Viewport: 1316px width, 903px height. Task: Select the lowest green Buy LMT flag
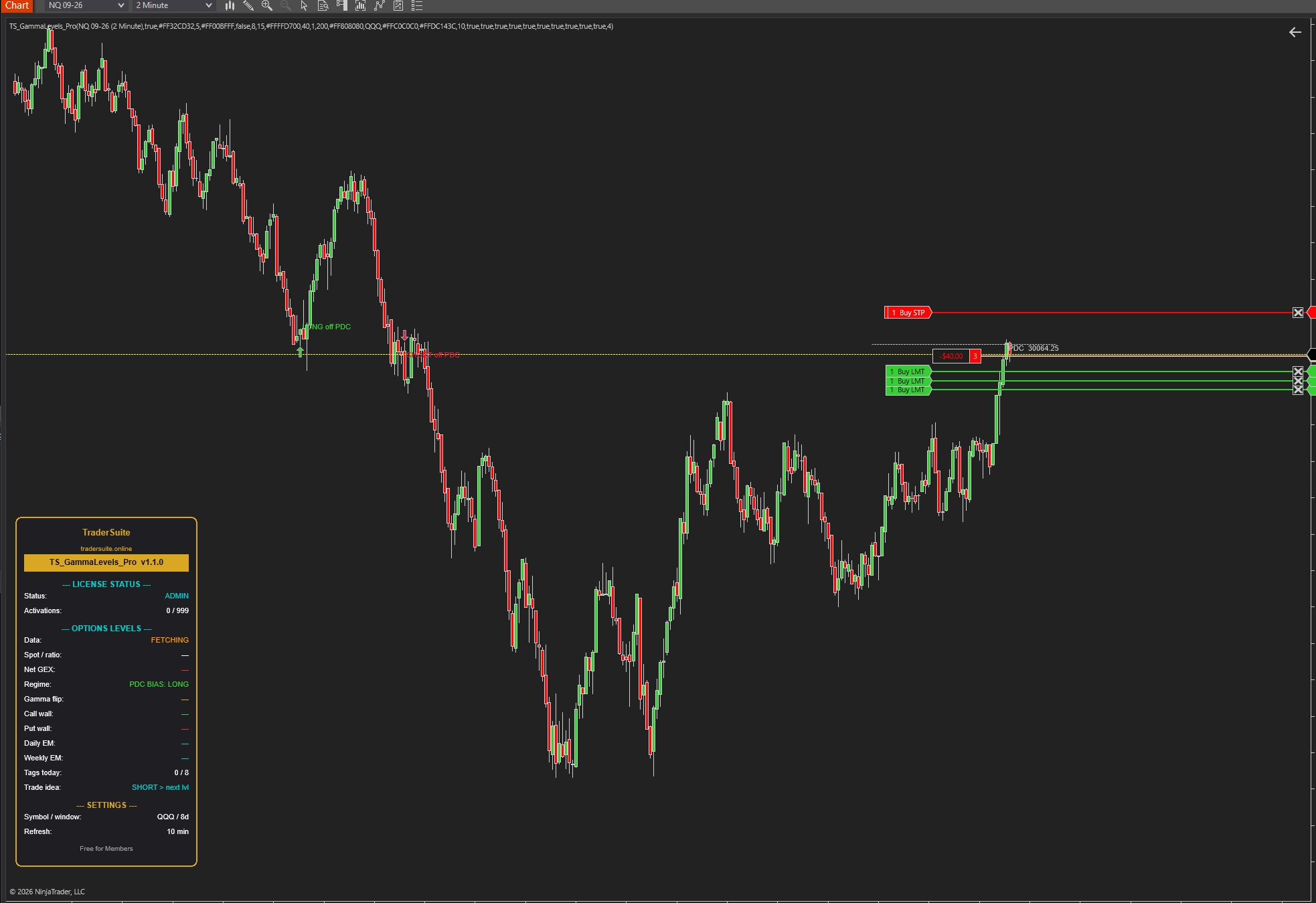pyautogui.click(x=908, y=390)
